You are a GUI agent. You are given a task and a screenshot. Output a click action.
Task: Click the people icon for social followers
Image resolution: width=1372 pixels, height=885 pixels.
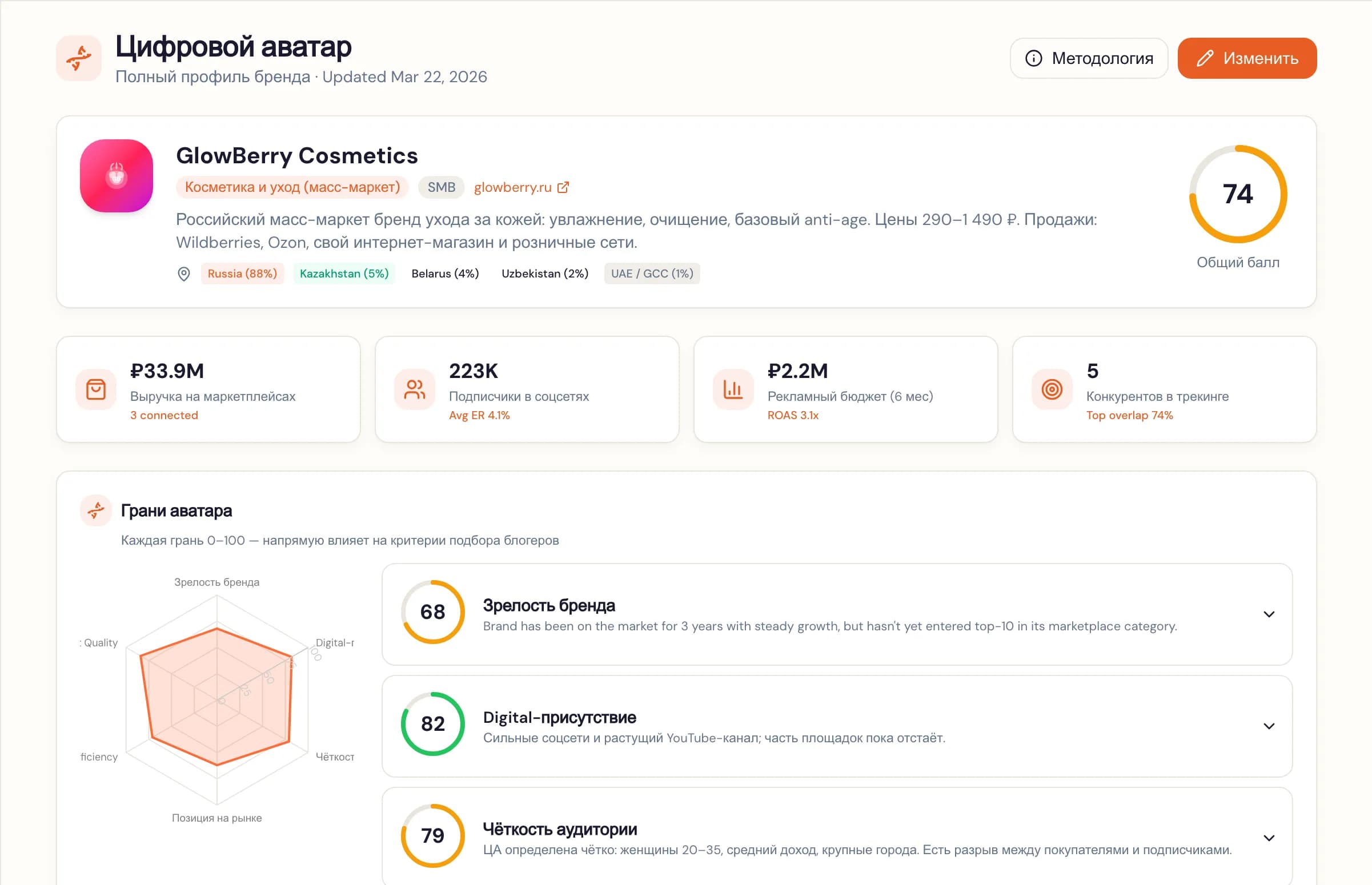coord(415,389)
